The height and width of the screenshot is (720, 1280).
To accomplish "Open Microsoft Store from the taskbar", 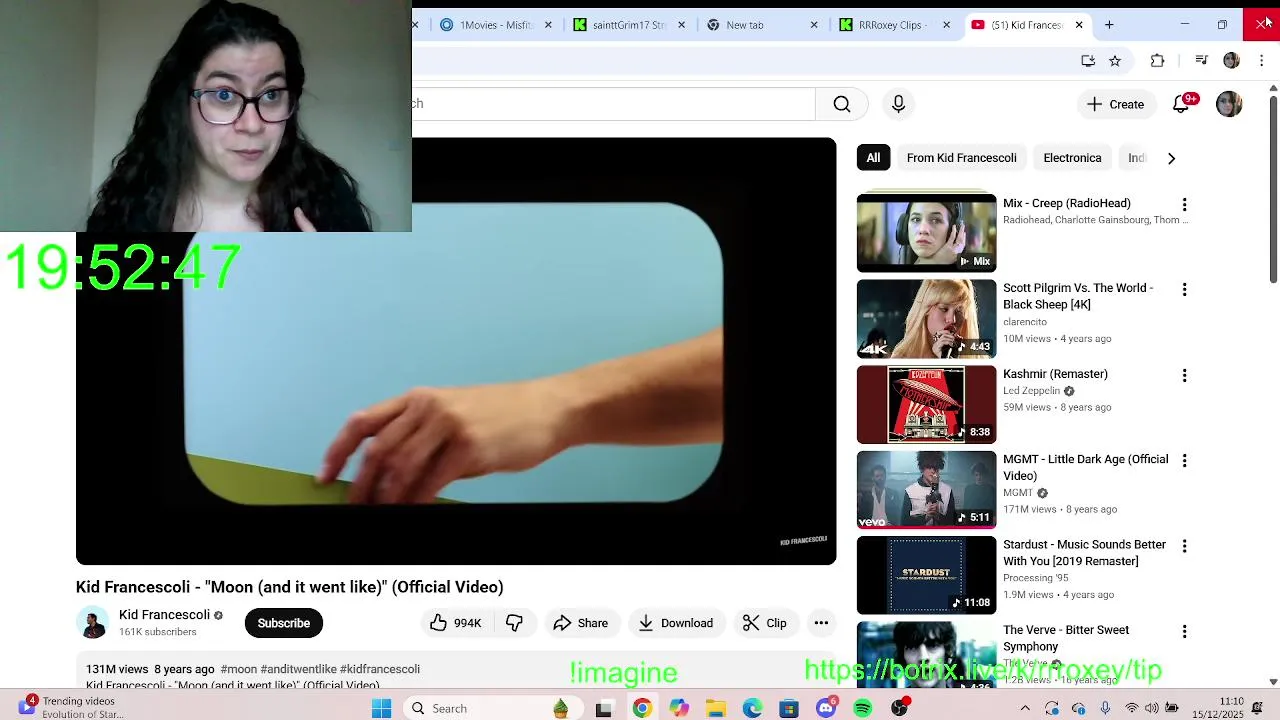I will [789, 708].
